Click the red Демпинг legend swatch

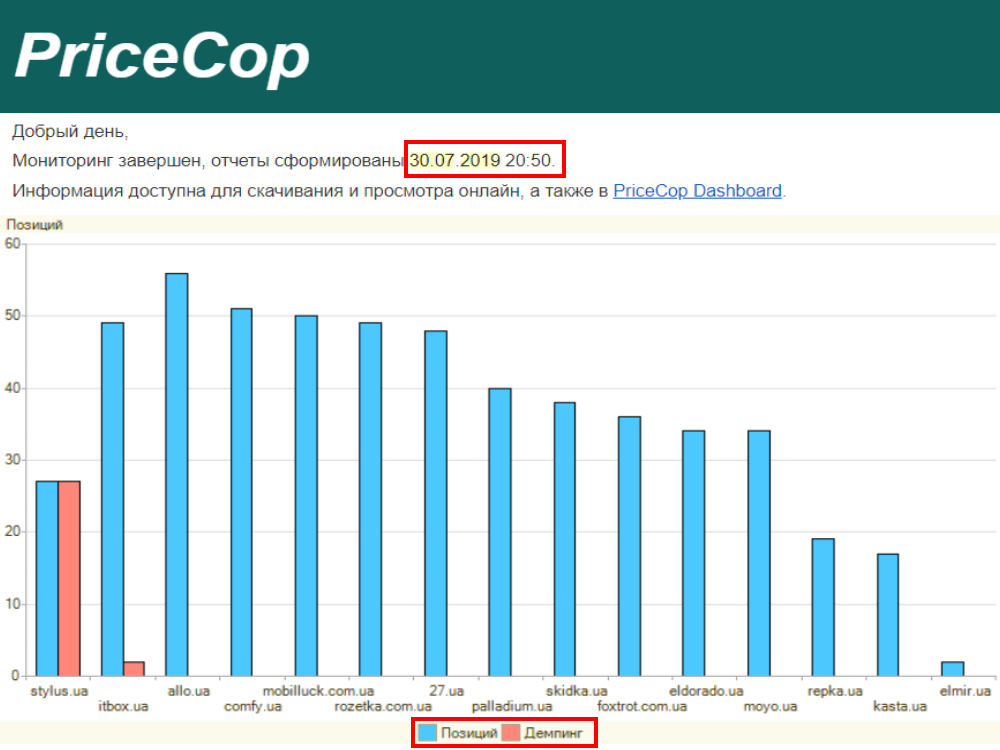click(x=511, y=733)
